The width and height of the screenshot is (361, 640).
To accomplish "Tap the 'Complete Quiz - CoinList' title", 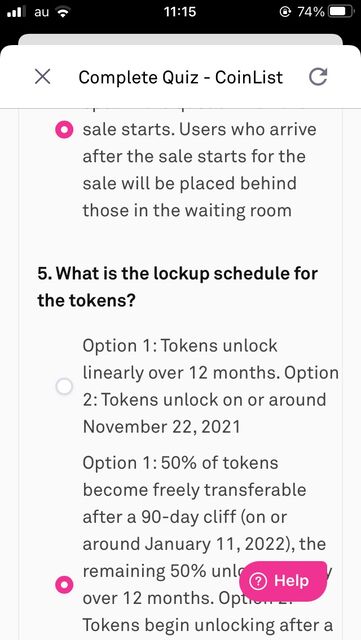I will coord(180,77).
